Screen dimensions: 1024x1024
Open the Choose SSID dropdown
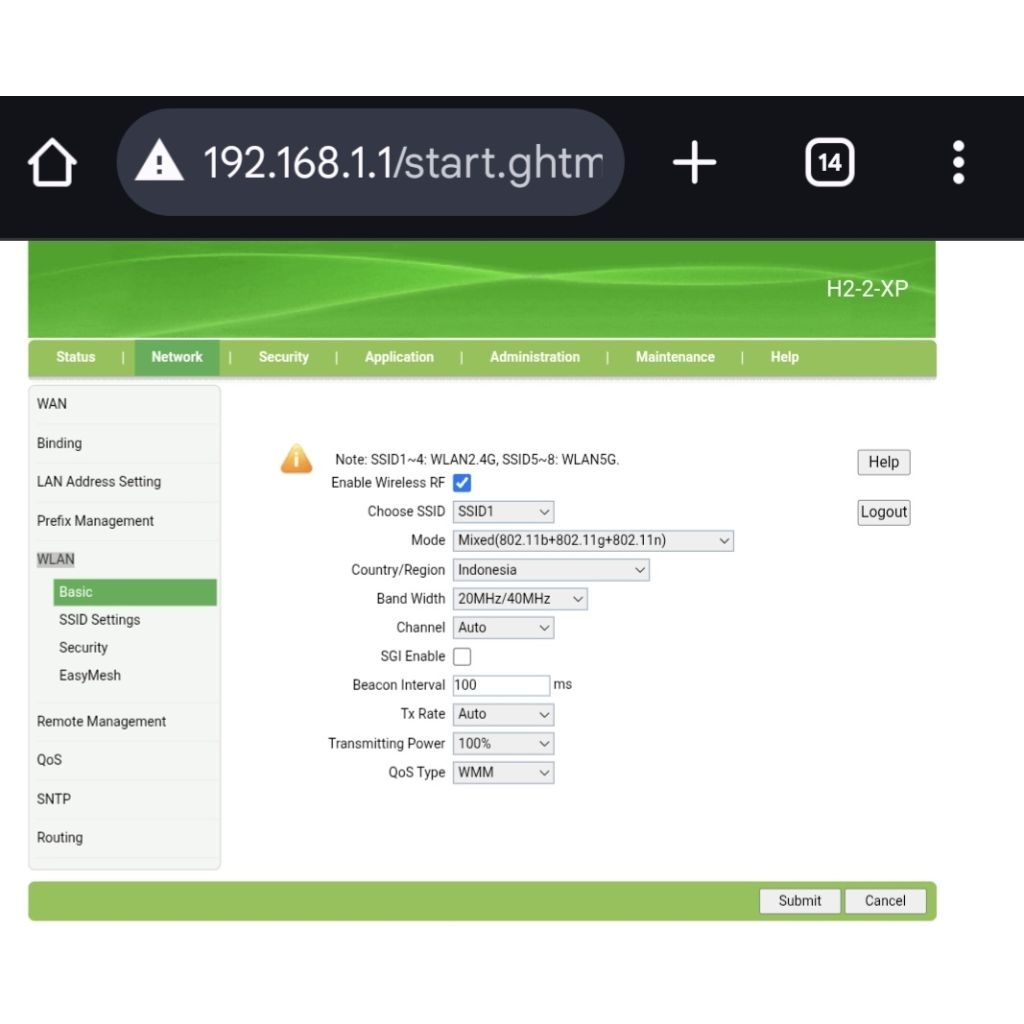[x=503, y=512]
